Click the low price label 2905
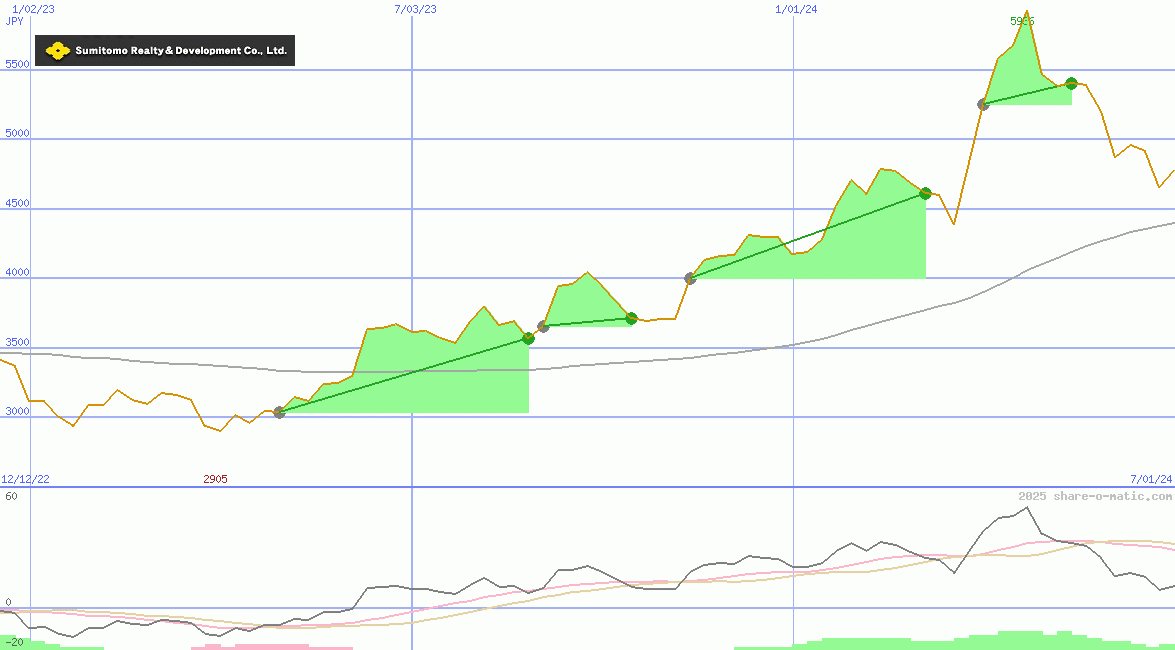The width and height of the screenshot is (1175, 650). [215, 479]
